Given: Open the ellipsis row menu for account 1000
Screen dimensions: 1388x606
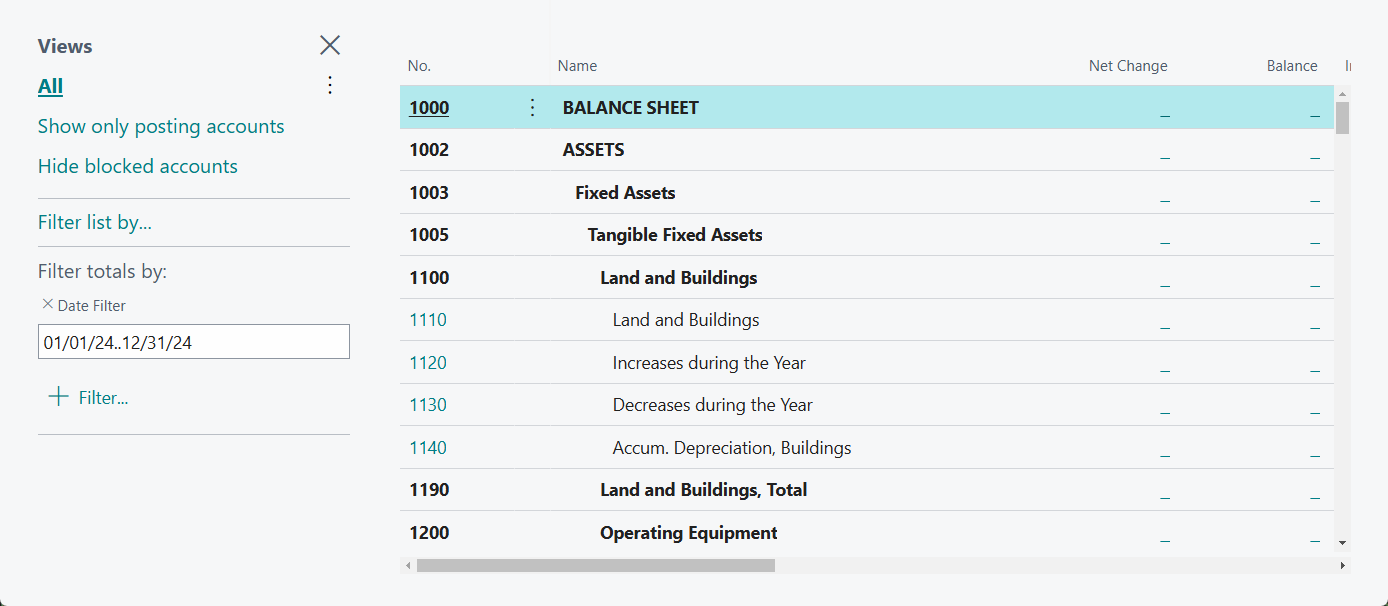Looking at the screenshot, I should click(532, 107).
